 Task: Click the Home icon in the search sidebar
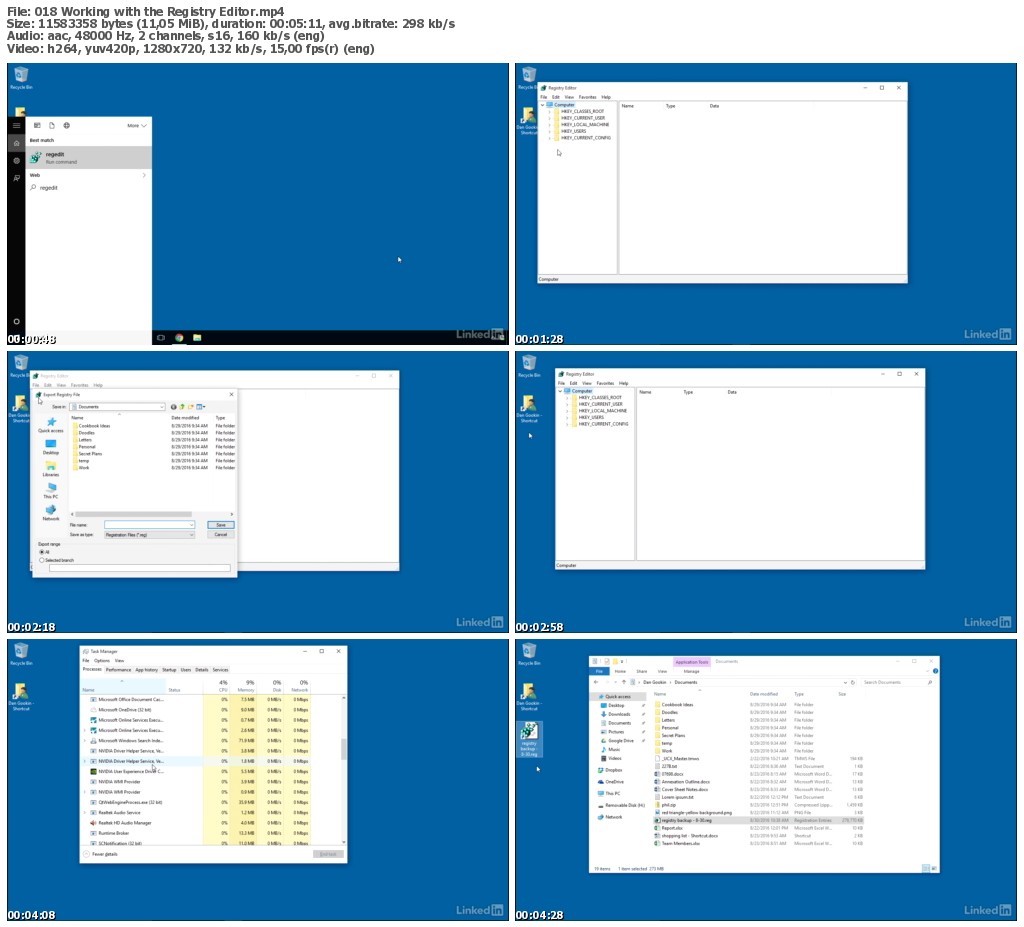pyautogui.click(x=16, y=143)
